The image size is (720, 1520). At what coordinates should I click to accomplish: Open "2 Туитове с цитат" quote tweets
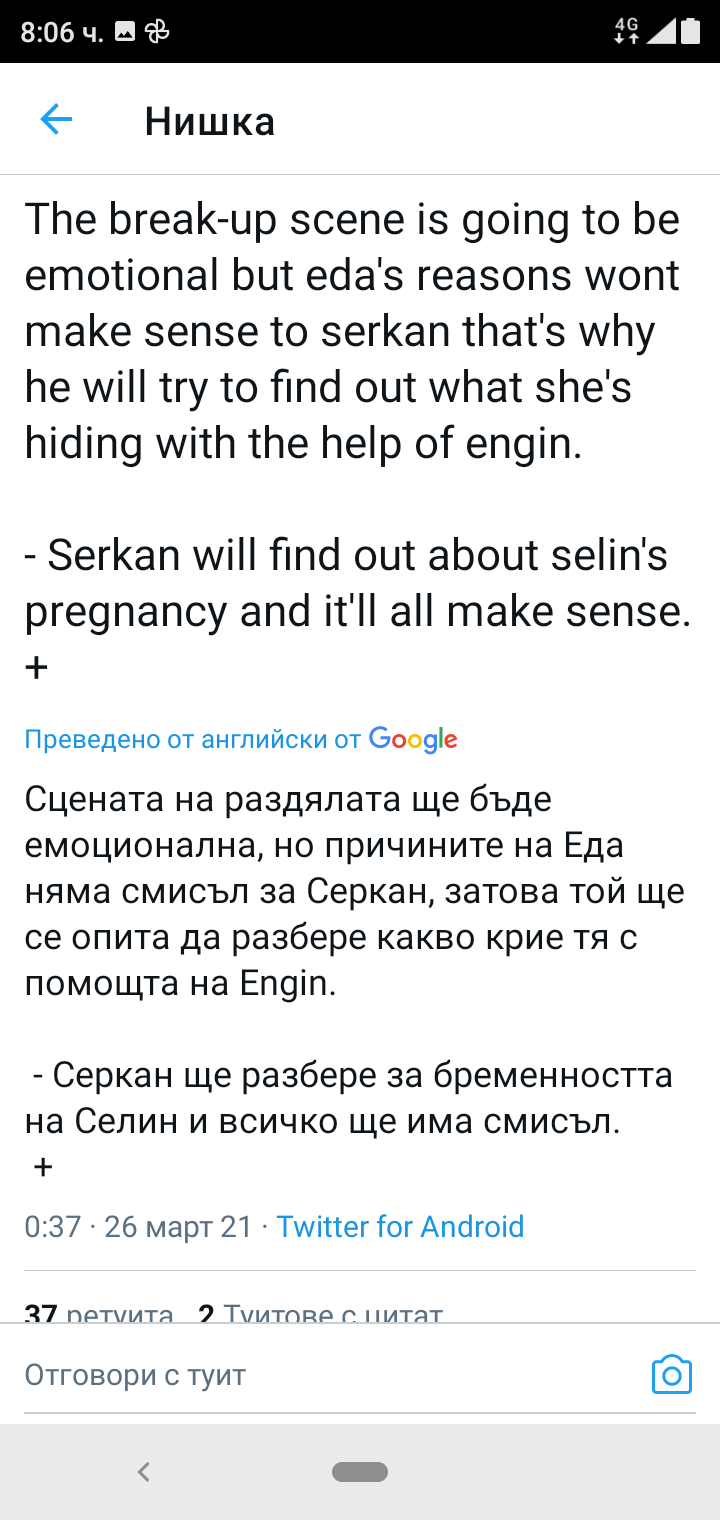tap(320, 1314)
